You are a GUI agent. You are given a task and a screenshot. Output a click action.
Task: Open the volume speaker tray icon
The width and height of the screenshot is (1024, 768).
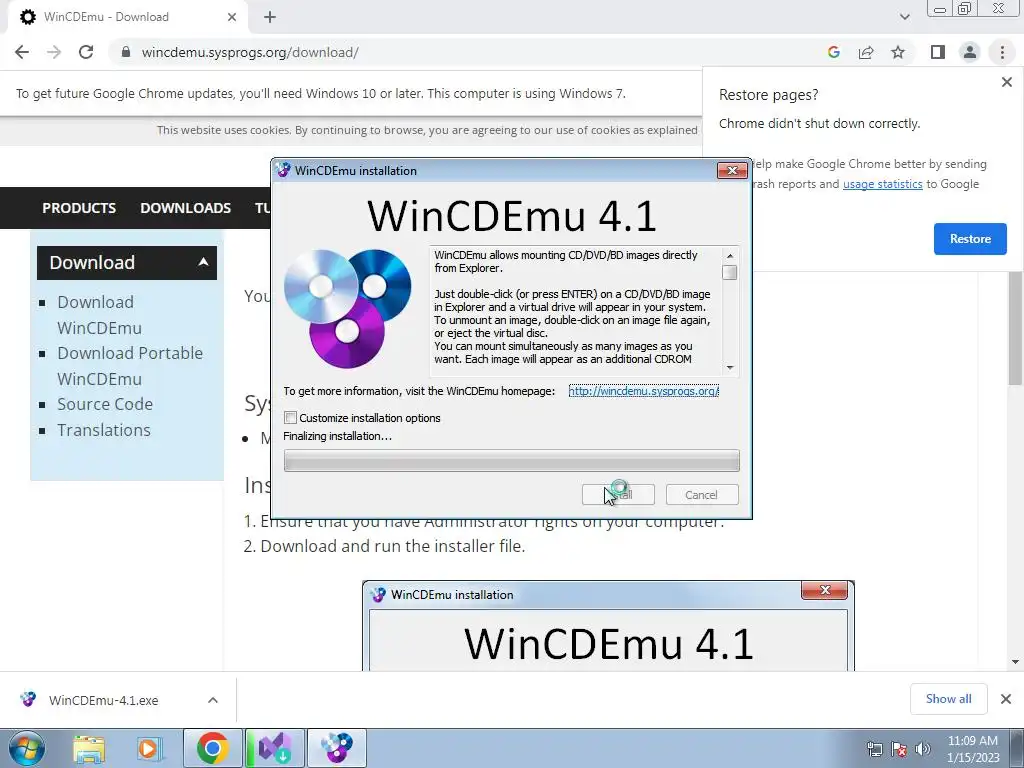pyautogui.click(x=923, y=750)
